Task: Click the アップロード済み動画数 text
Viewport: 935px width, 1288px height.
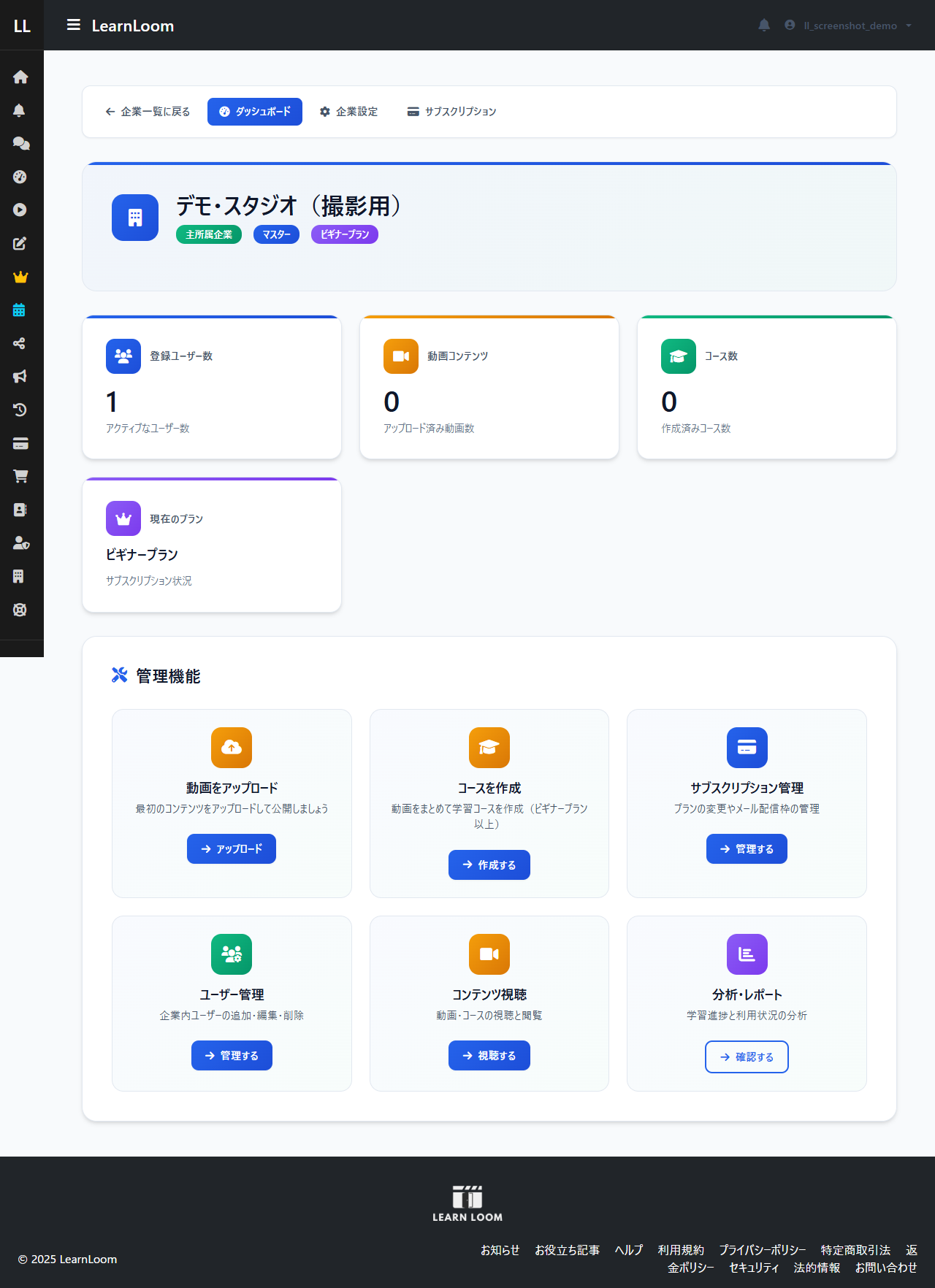Action: coord(429,429)
